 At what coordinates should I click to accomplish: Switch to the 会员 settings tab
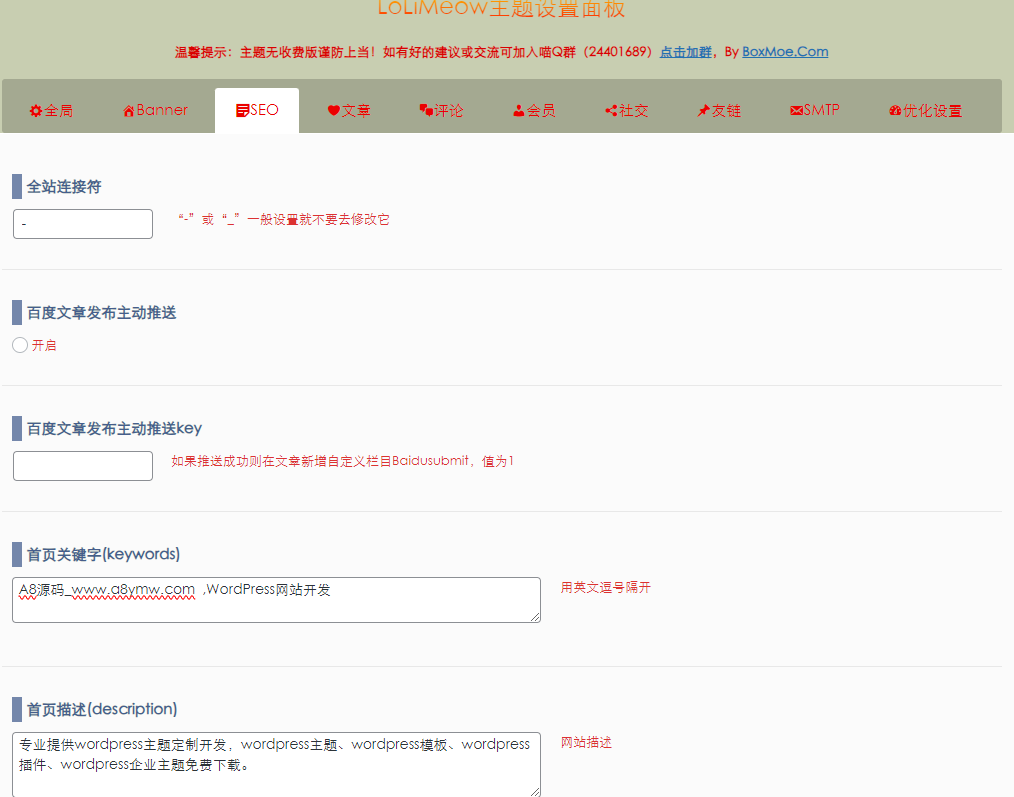click(x=533, y=110)
